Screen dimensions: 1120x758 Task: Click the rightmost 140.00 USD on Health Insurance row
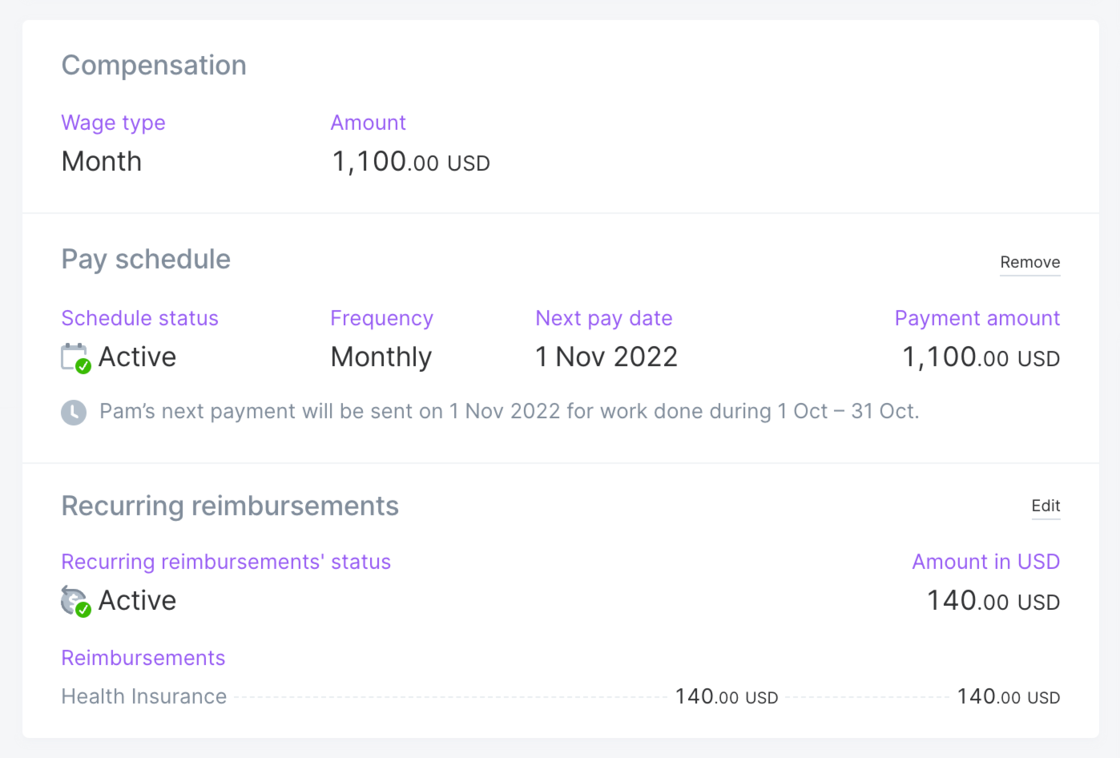point(1008,696)
